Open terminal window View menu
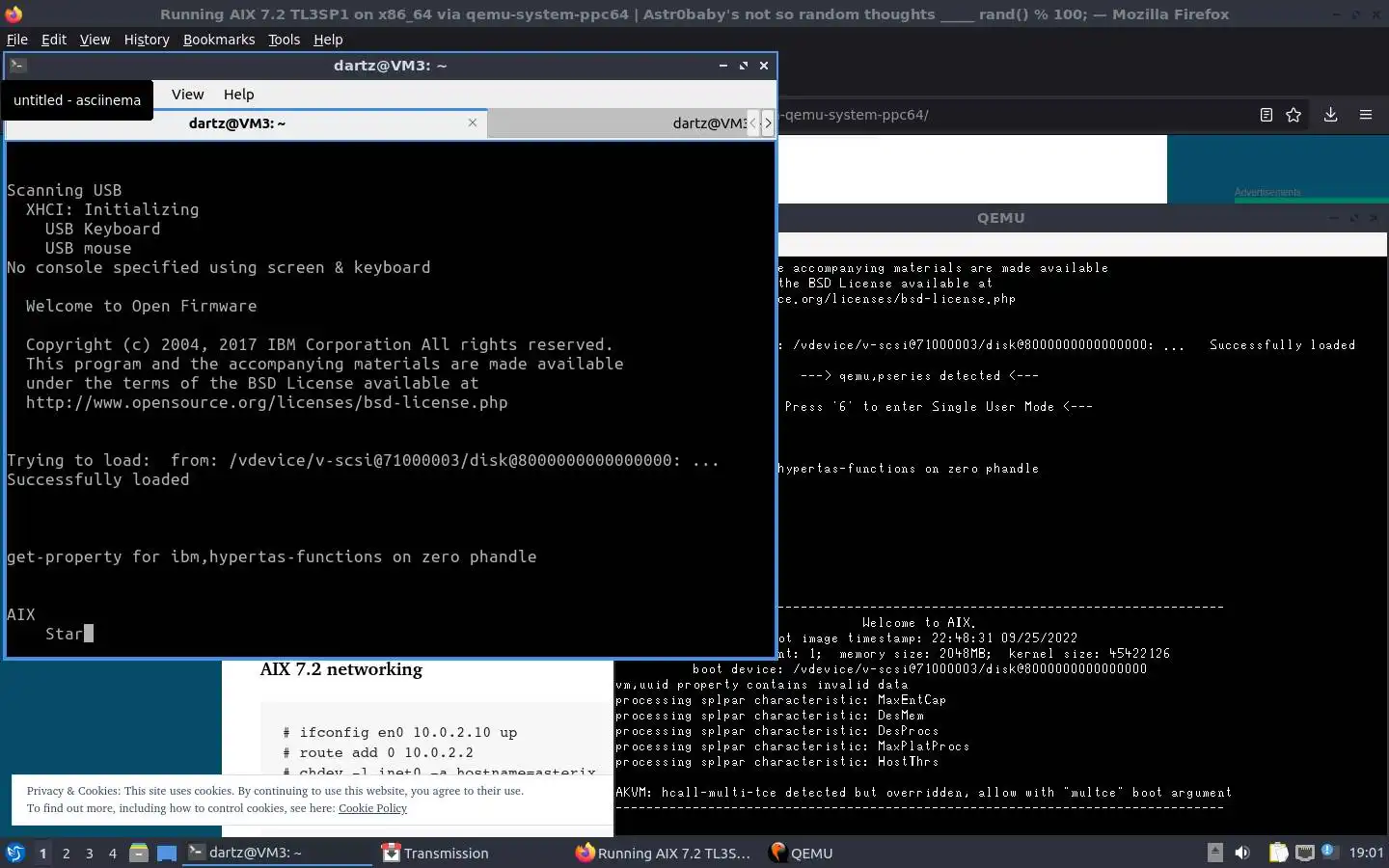This screenshot has height=868, width=1389. point(188,95)
